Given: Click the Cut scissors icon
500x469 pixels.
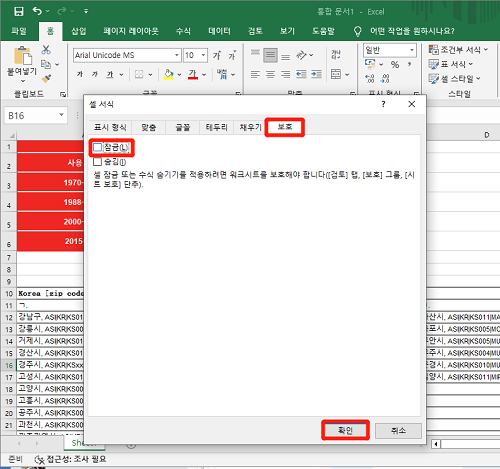Looking at the screenshot, I should 46,50.
